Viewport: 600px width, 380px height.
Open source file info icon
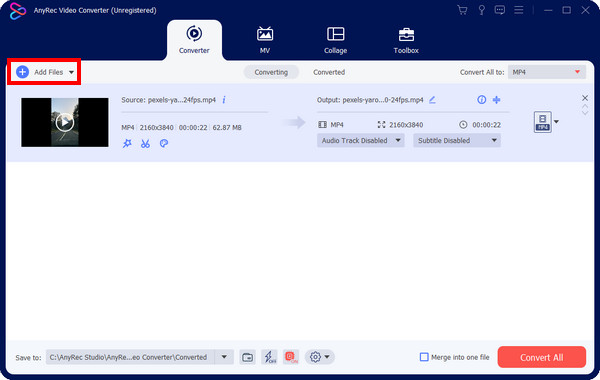pyautogui.click(x=224, y=100)
